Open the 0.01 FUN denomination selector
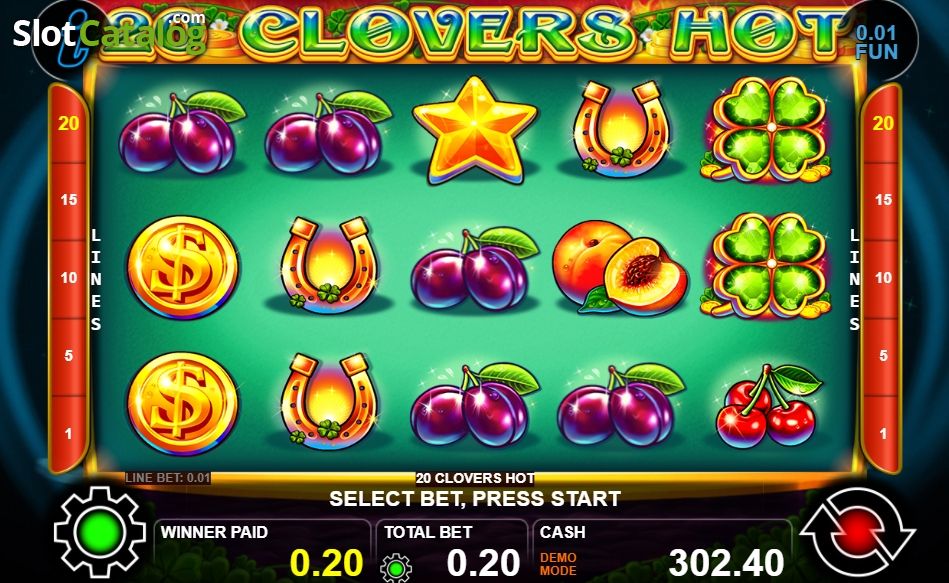 (876, 42)
